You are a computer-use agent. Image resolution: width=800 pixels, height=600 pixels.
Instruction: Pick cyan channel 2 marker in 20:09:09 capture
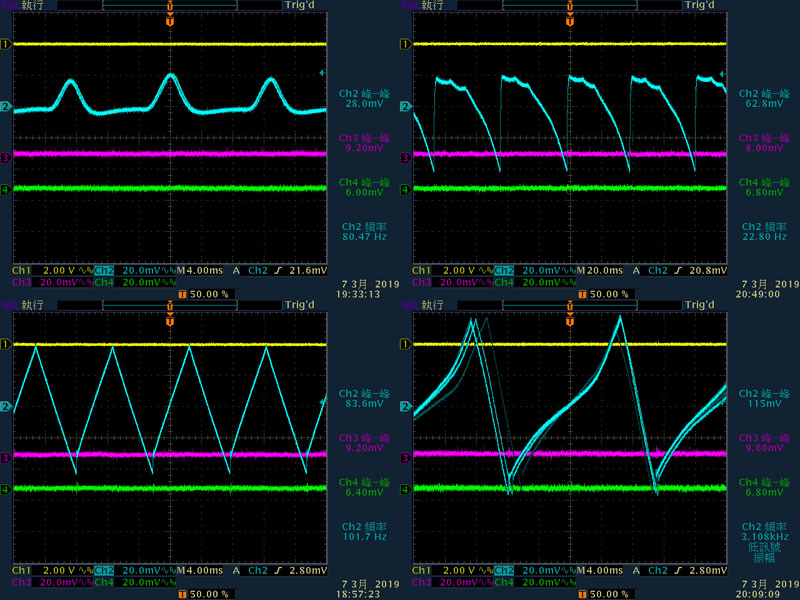pos(406,407)
